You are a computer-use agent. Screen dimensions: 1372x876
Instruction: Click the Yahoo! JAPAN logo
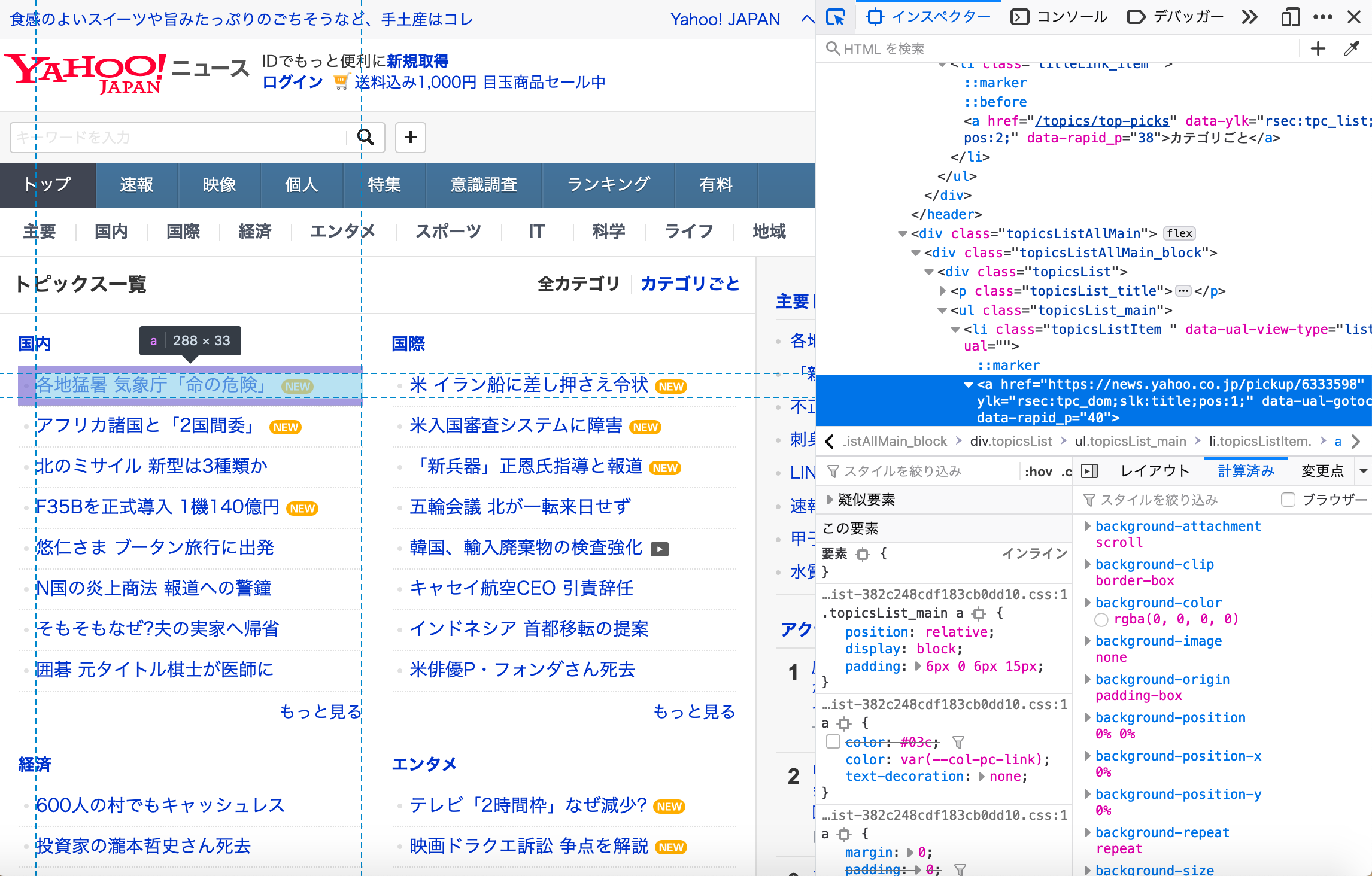tap(85, 73)
